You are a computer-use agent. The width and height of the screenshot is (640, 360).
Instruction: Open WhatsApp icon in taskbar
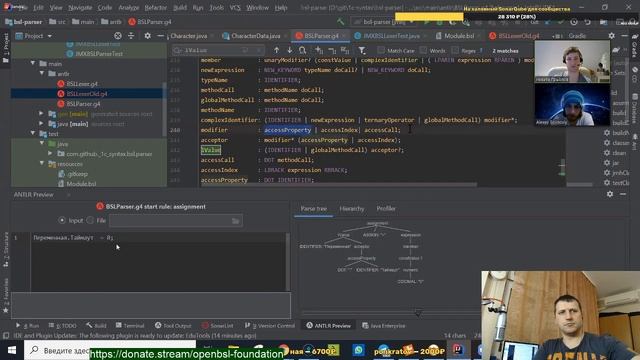coord(358,350)
